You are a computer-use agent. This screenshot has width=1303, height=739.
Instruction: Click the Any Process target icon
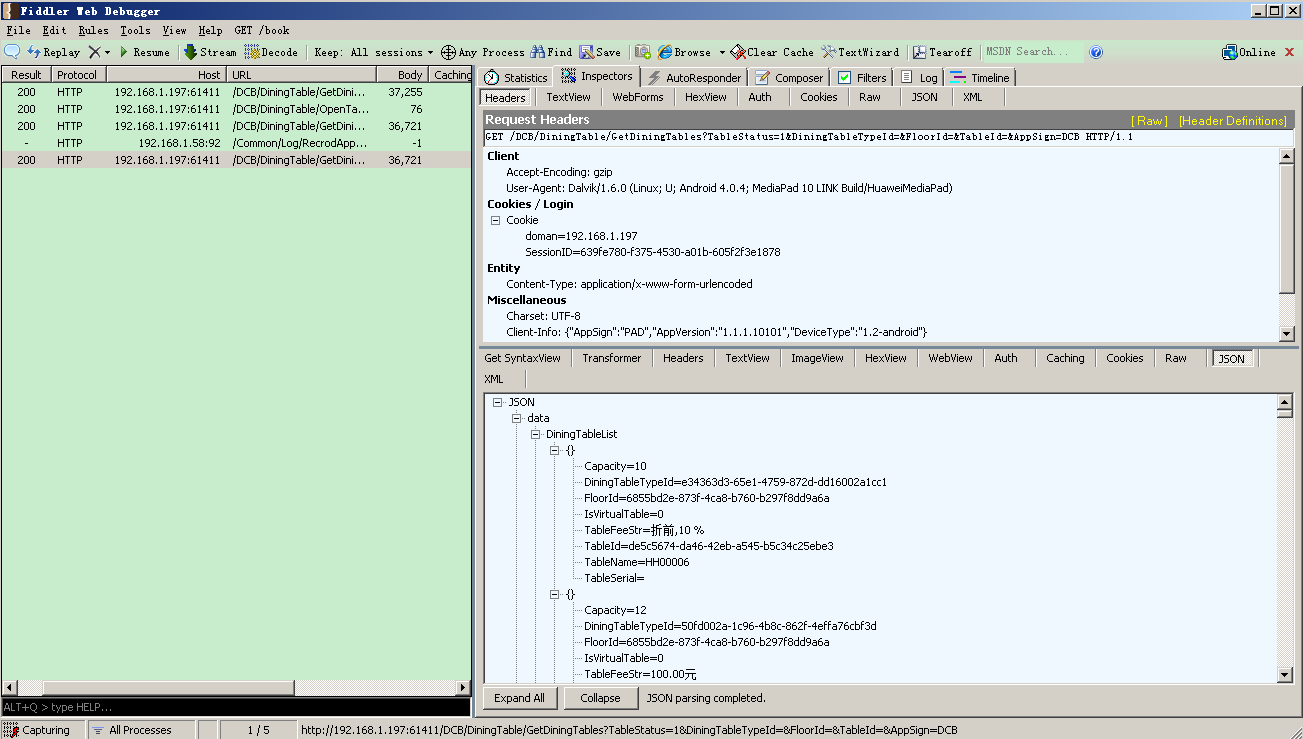pyautogui.click(x=449, y=52)
